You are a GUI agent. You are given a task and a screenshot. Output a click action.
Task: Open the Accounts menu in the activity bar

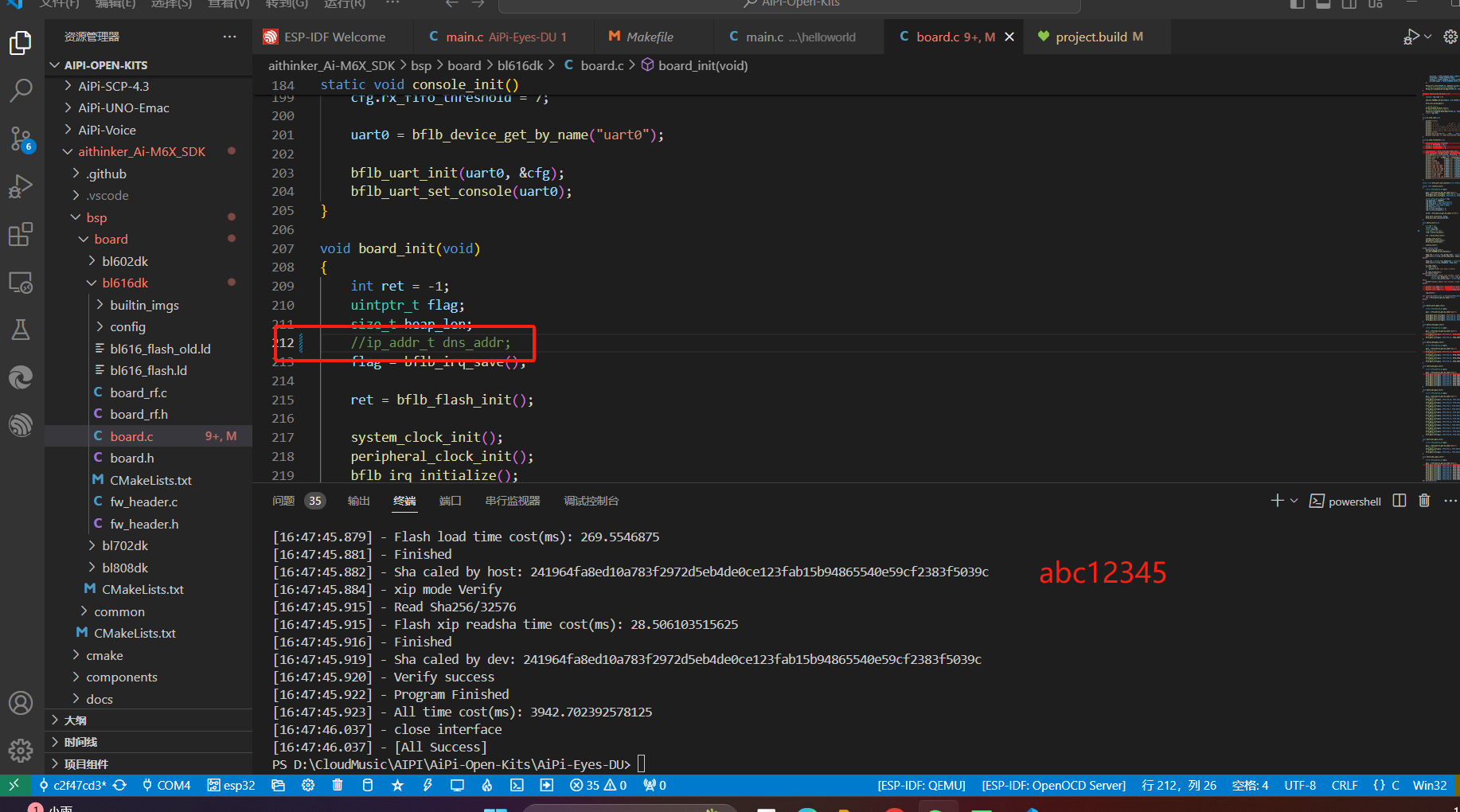tap(21, 703)
